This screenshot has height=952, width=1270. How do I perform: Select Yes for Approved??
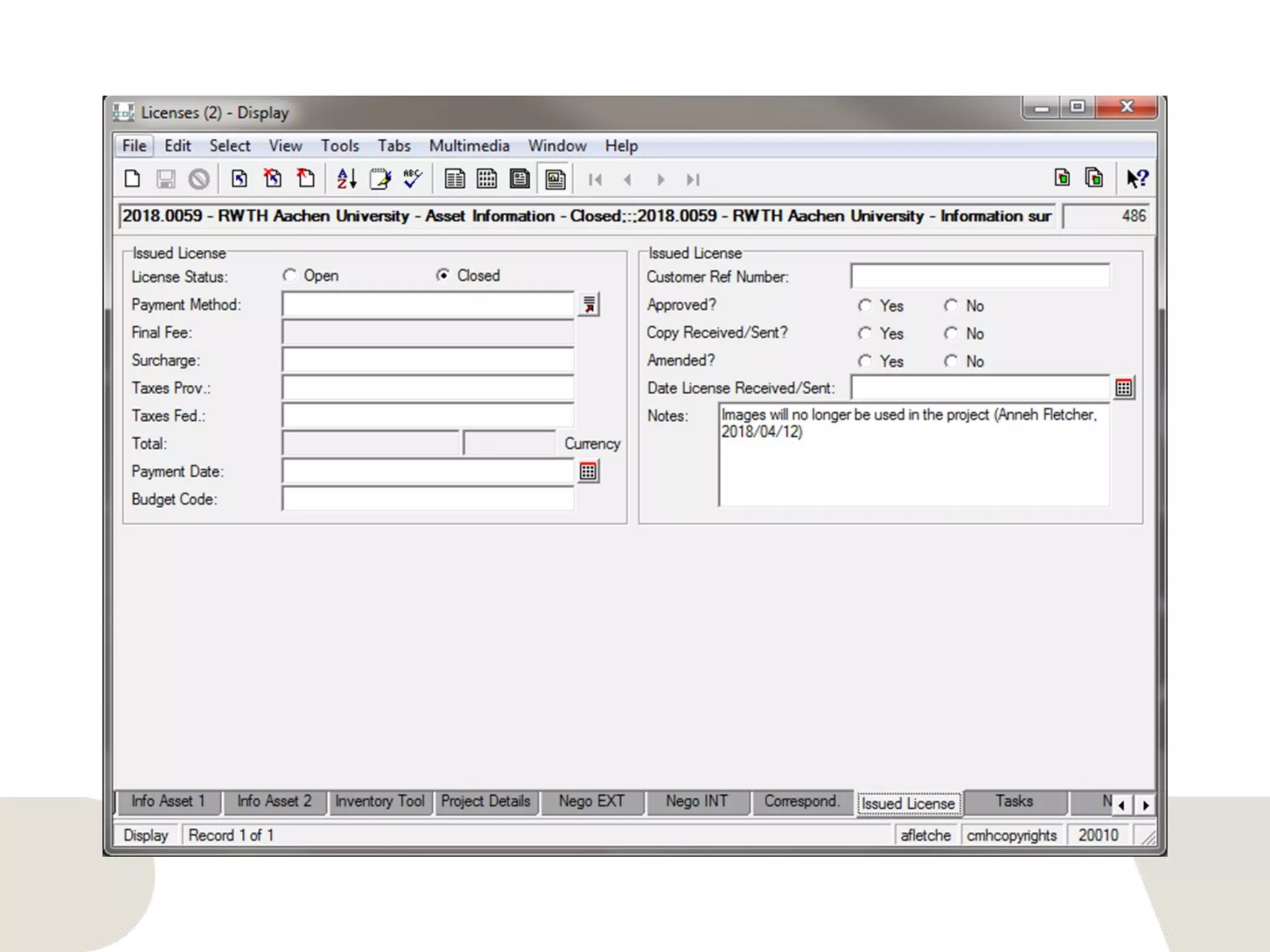[x=865, y=306]
